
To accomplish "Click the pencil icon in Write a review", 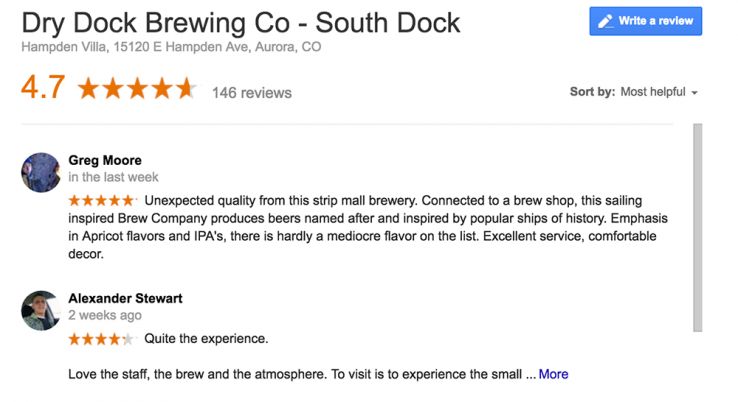I will [605, 21].
